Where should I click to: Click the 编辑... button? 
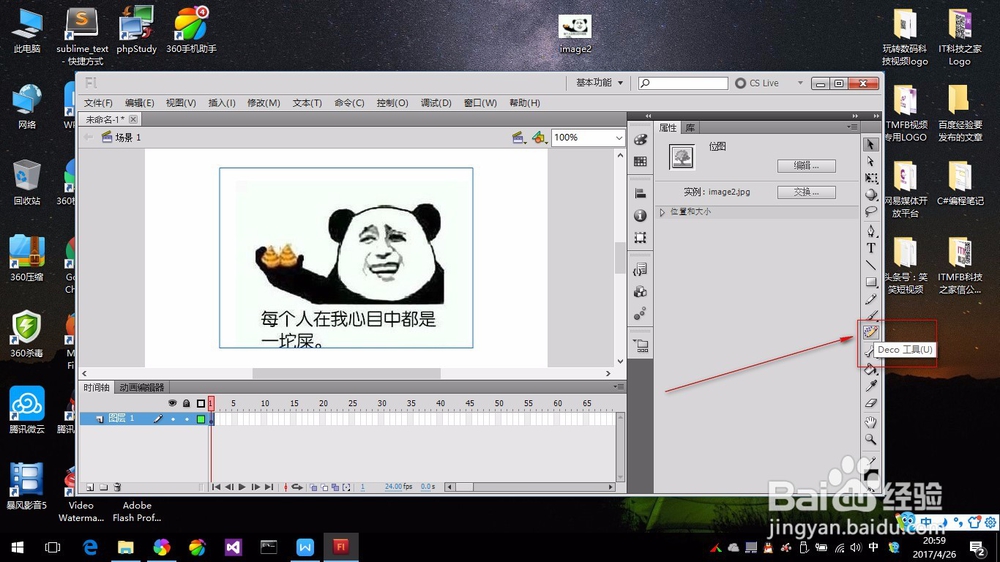[x=806, y=166]
